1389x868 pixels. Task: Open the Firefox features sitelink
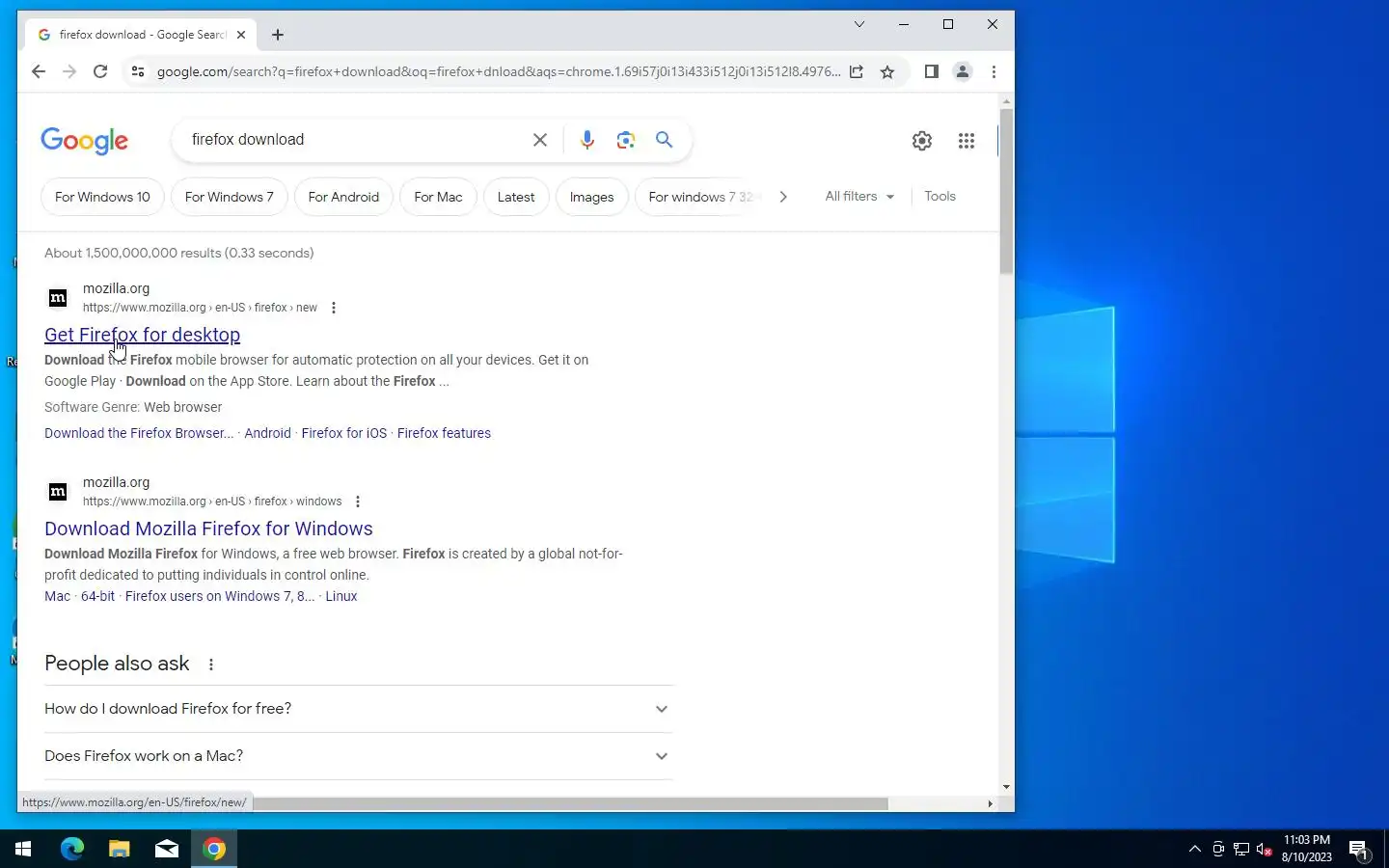pyautogui.click(x=444, y=433)
